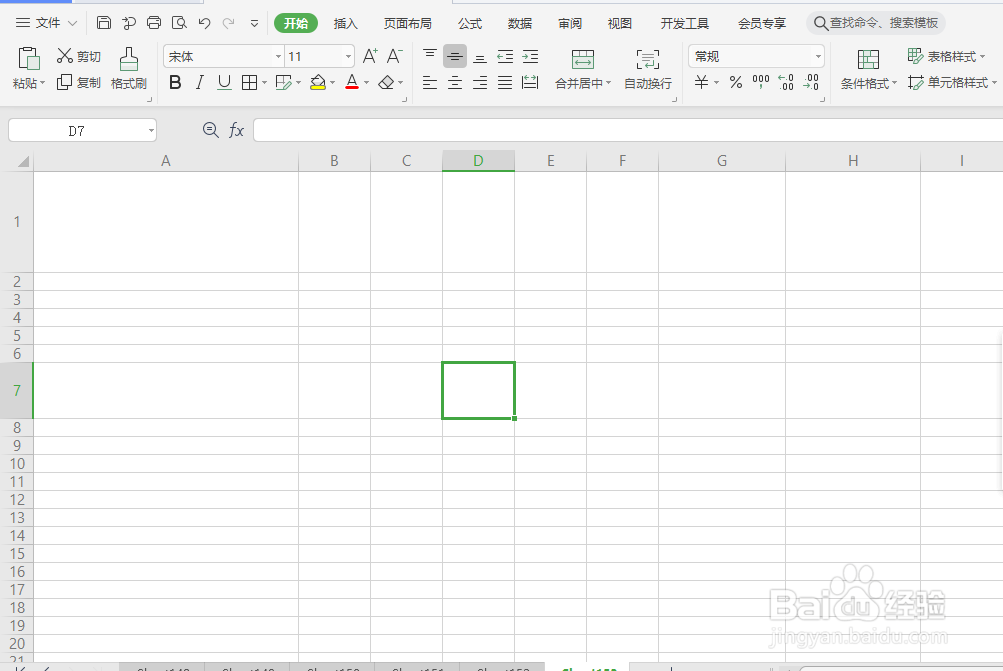This screenshot has height=671, width=1003.
Task: Toggle 自动换行 wrap text
Action: [x=648, y=68]
